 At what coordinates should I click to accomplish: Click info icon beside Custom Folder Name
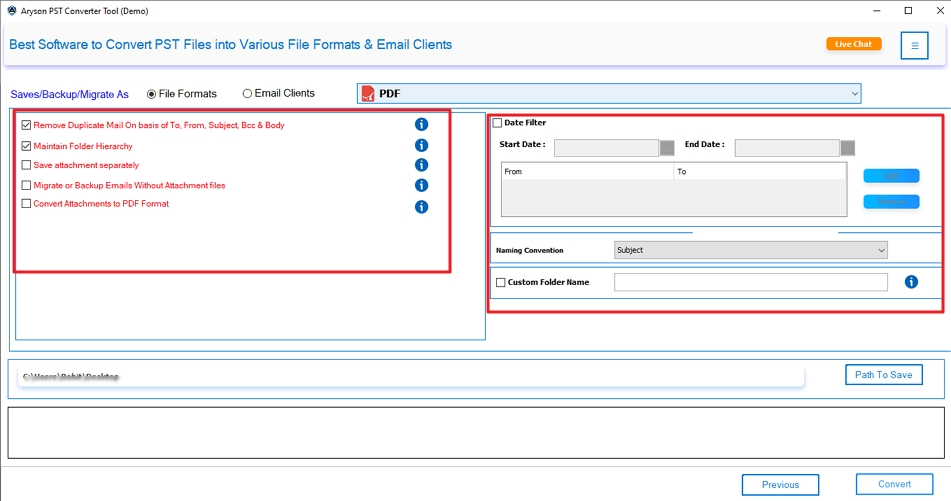tap(911, 281)
